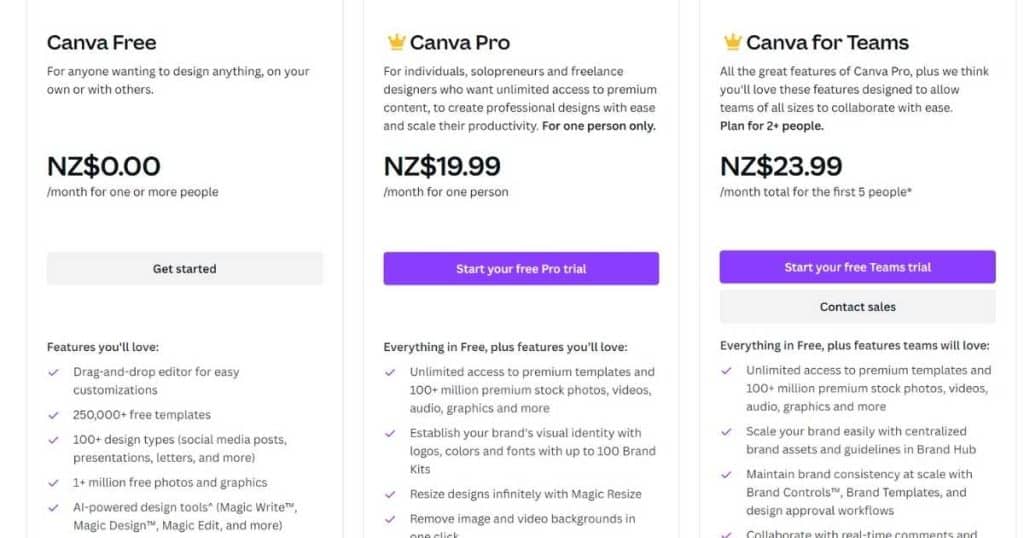Click checkmark beside 100+ design types
1024x538 pixels.
click(54, 440)
